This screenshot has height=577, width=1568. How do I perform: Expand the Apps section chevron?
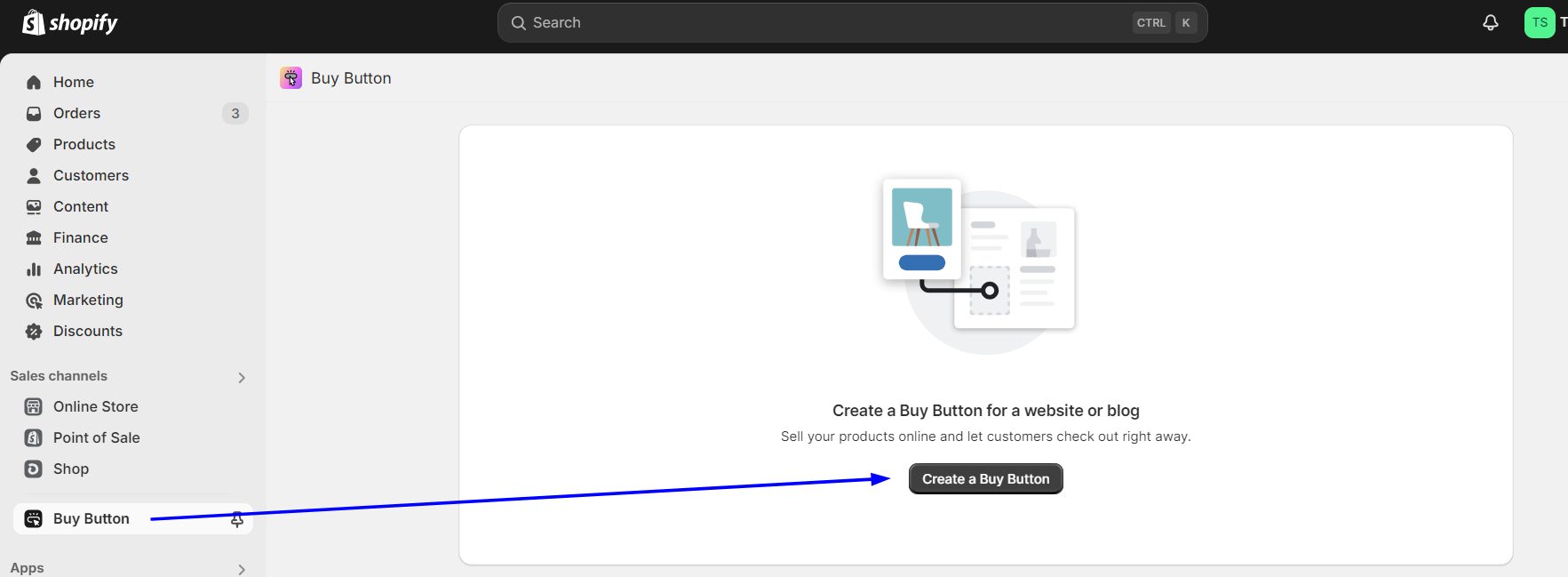click(x=242, y=569)
